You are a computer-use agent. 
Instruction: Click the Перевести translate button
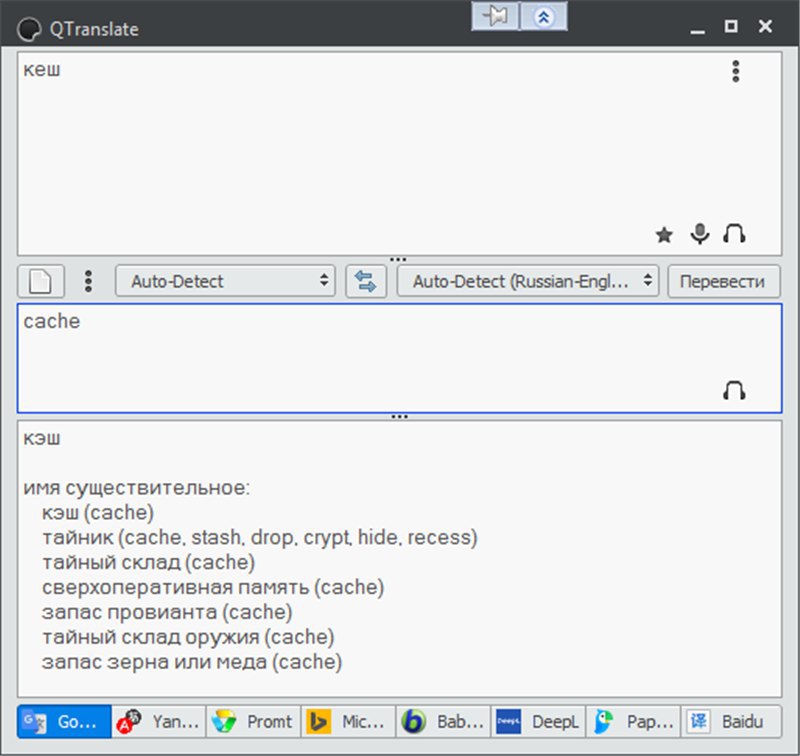724,281
